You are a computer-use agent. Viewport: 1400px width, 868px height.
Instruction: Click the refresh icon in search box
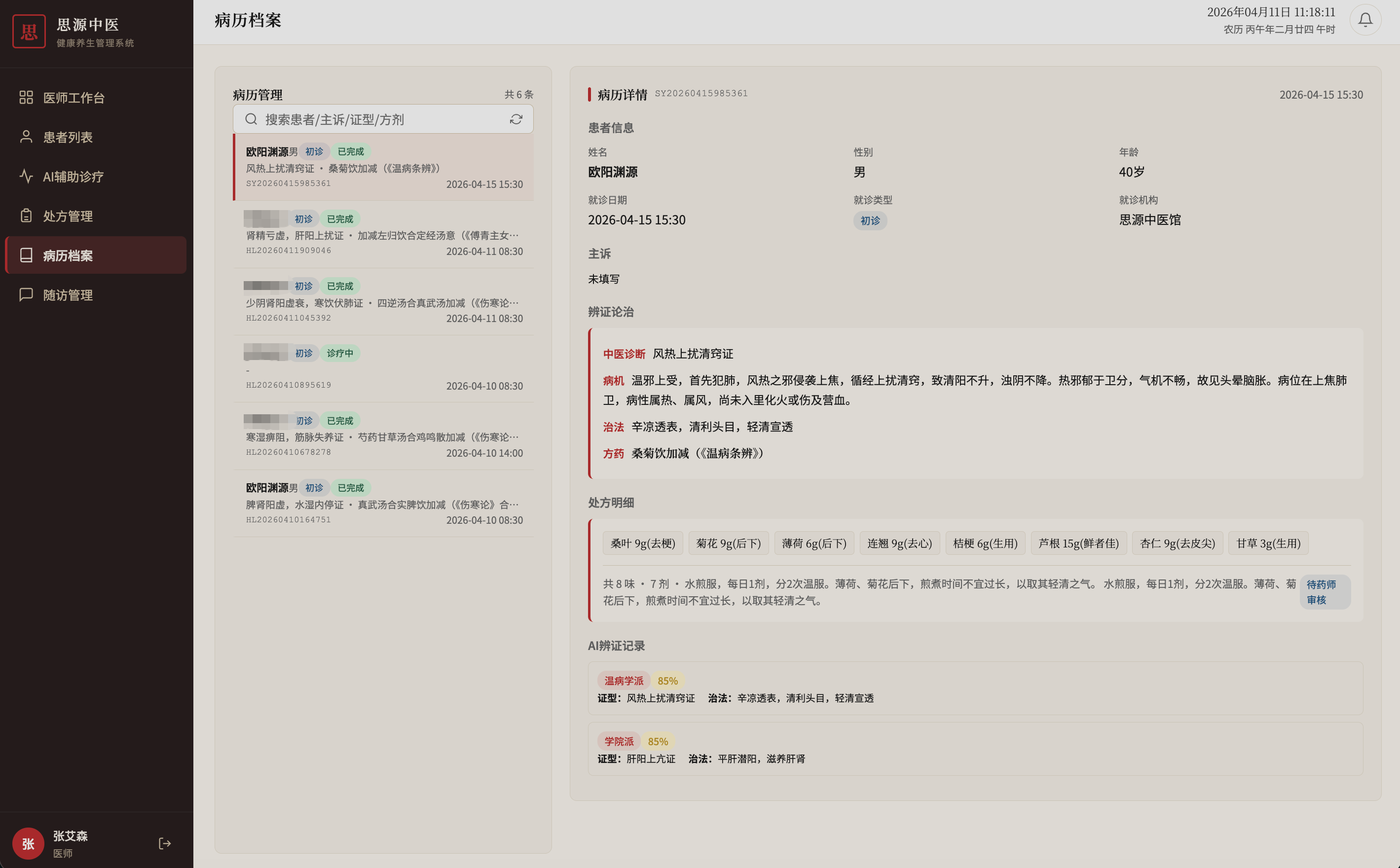pyautogui.click(x=516, y=119)
